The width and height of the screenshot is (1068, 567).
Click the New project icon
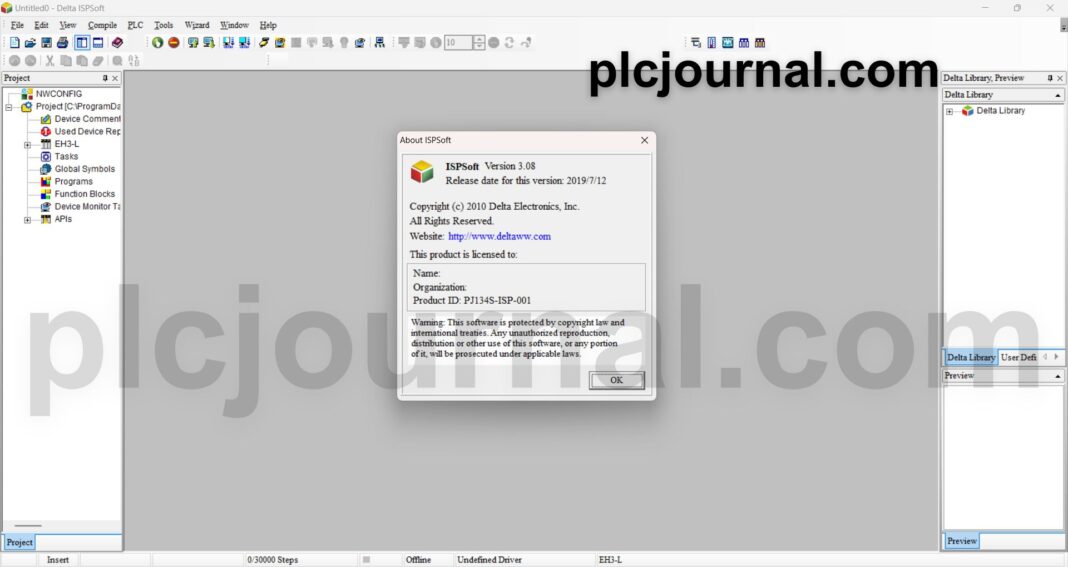click(14, 43)
